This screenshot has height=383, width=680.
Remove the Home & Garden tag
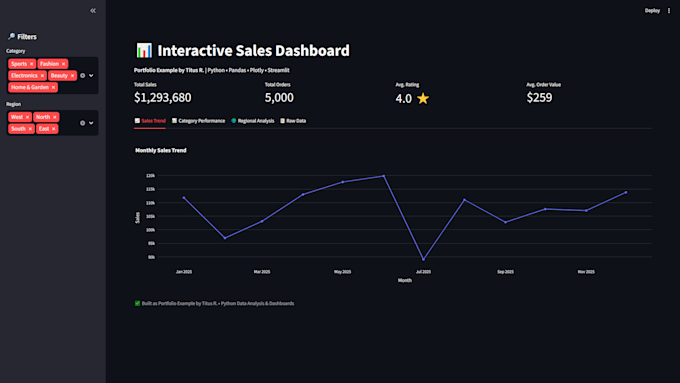coord(53,87)
